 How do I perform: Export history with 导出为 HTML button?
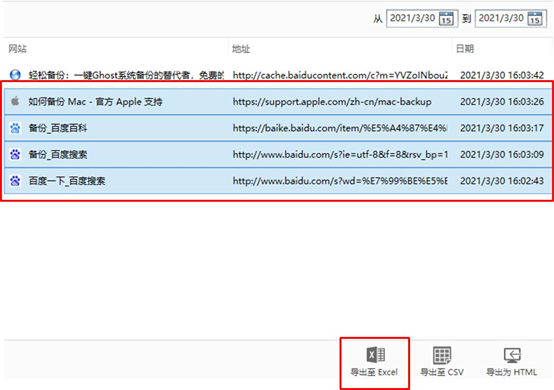click(512, 362)
